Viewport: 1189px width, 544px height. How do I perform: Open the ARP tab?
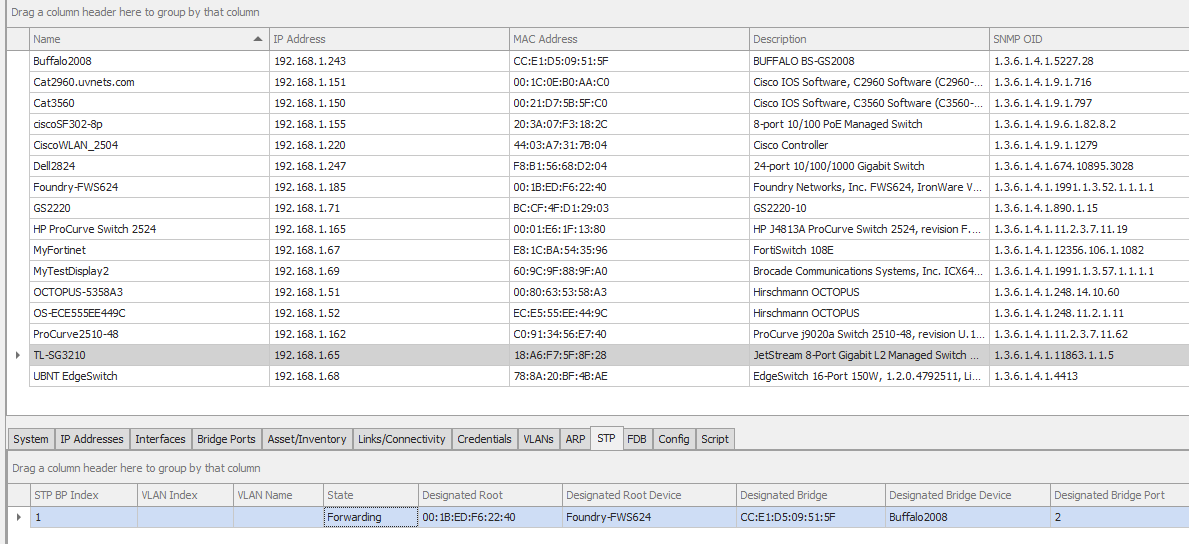point(576,439)
